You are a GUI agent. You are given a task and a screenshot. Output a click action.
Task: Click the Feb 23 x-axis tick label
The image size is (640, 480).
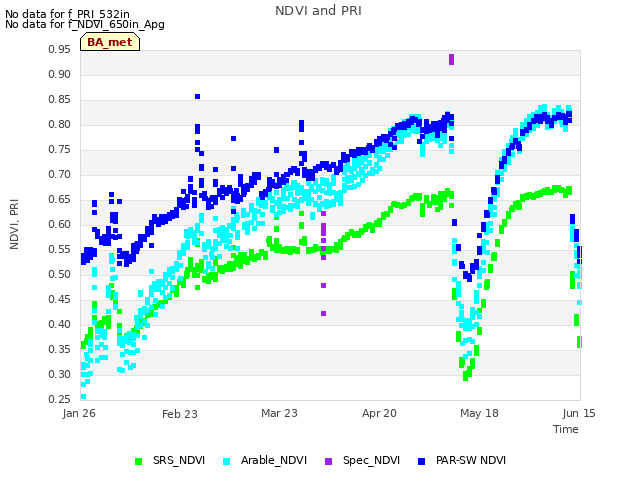pyautogui.click(x=180, y=414)
